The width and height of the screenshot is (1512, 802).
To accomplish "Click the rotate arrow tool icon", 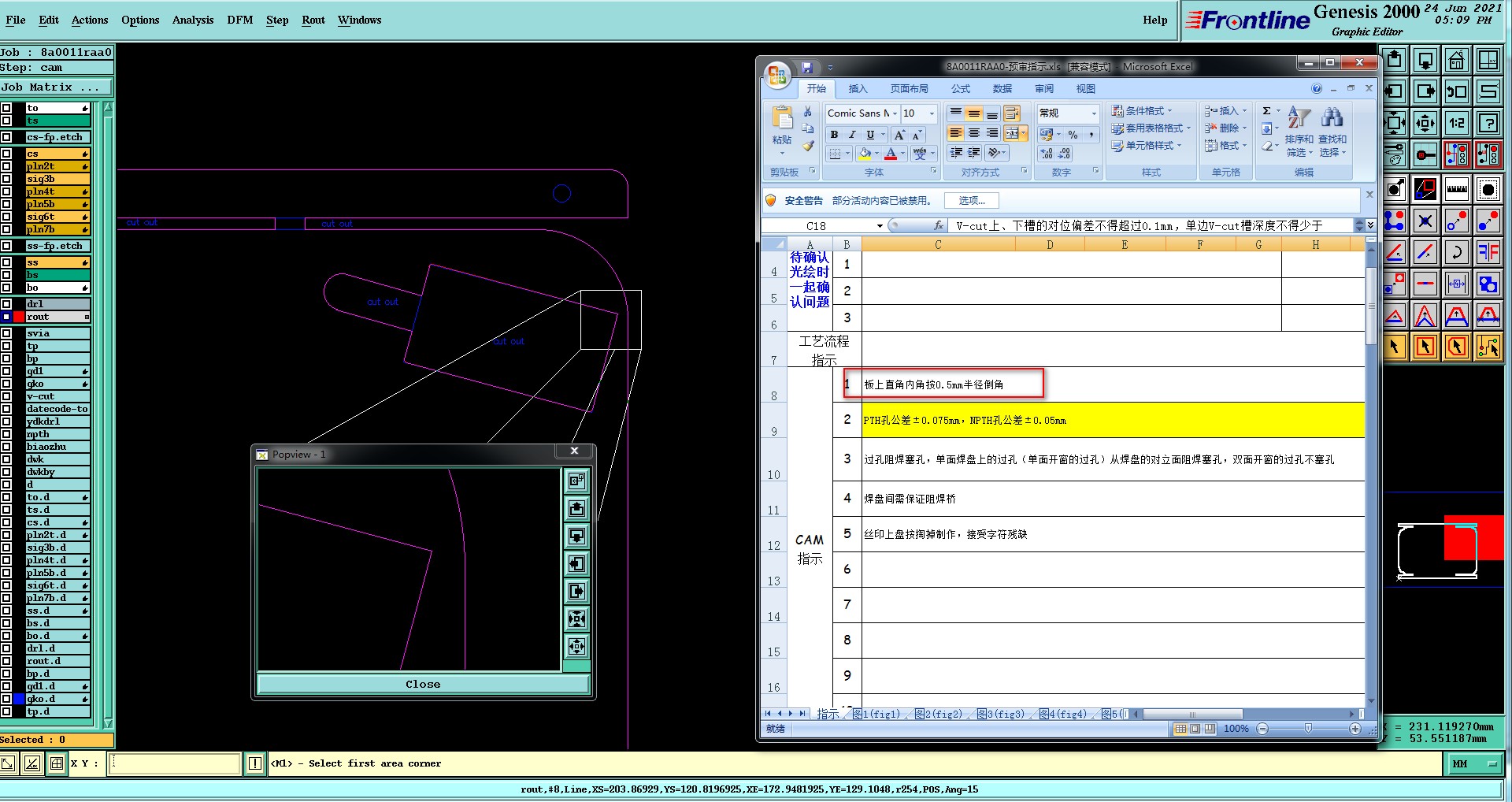I will coord(1457,252).
